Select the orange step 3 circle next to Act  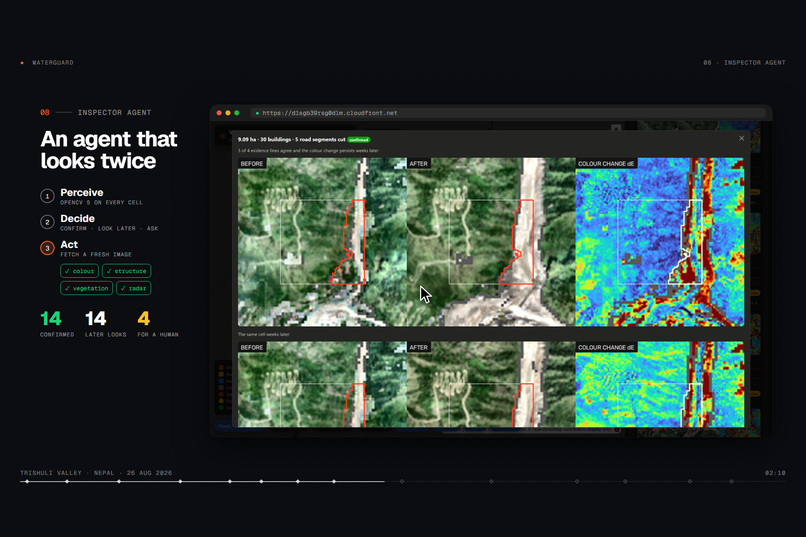click(x=47, y=248)
